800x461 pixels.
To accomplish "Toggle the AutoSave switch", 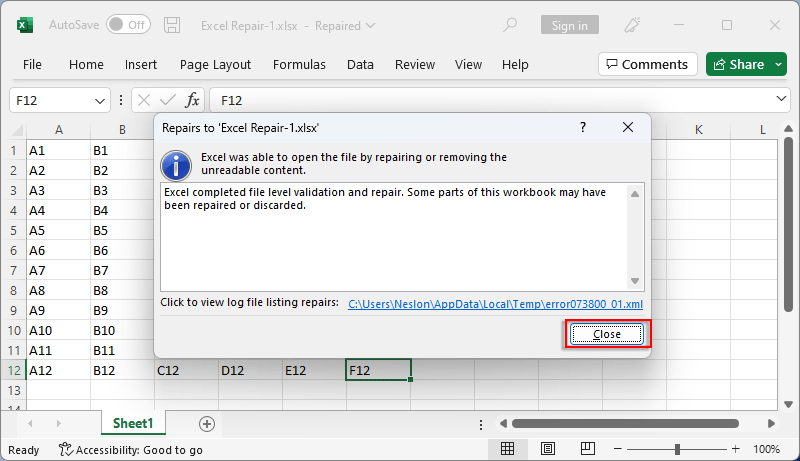I will 129,24.
